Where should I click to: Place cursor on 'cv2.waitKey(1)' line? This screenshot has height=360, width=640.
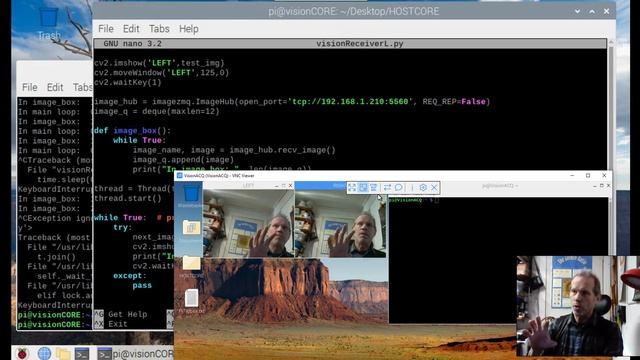coord(128,82)
